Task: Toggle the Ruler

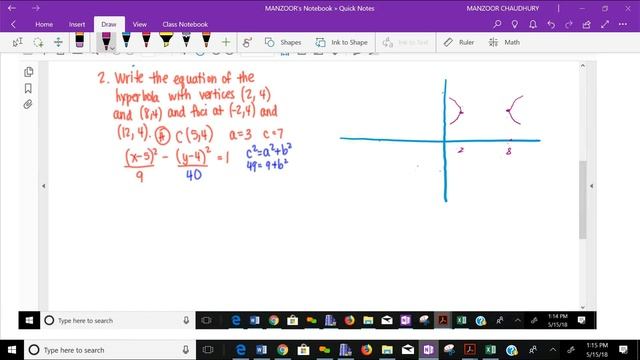Action: pos(459,42)
